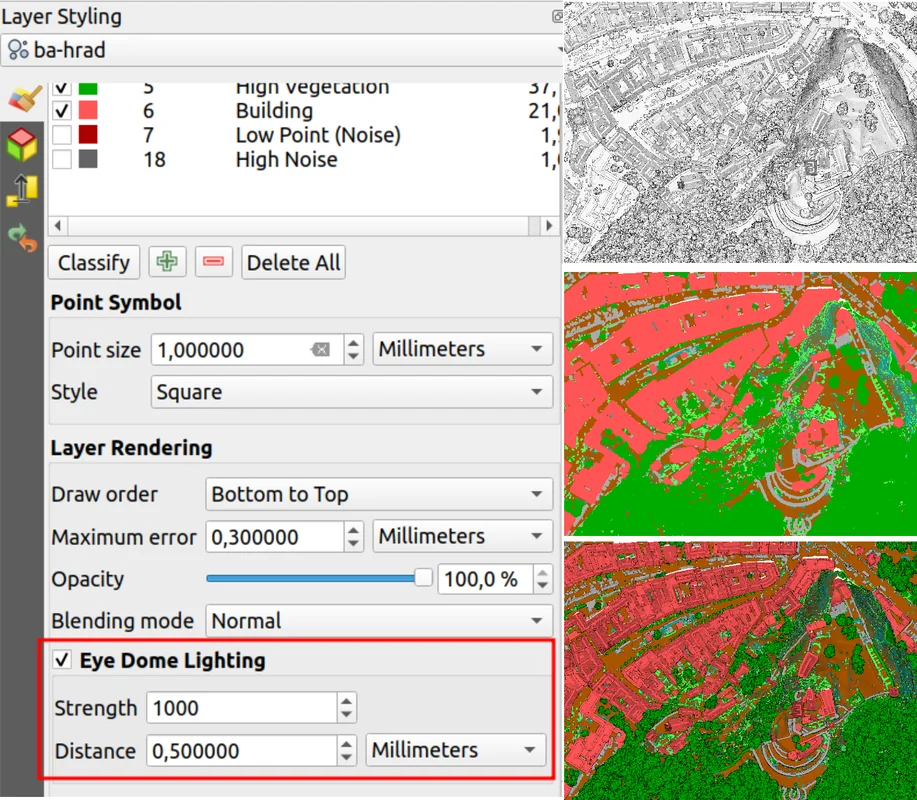This screenshot has width=917, height=800.
Task: Expand the Draw order dropdown
Action: coord(379,494)
